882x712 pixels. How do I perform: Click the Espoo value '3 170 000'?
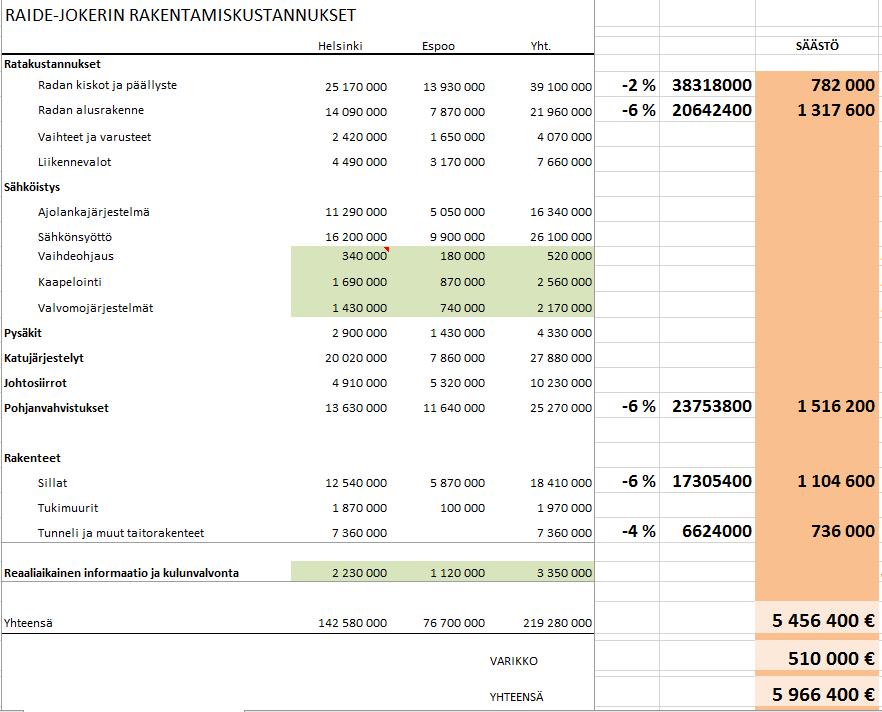[x=457, y=162]
